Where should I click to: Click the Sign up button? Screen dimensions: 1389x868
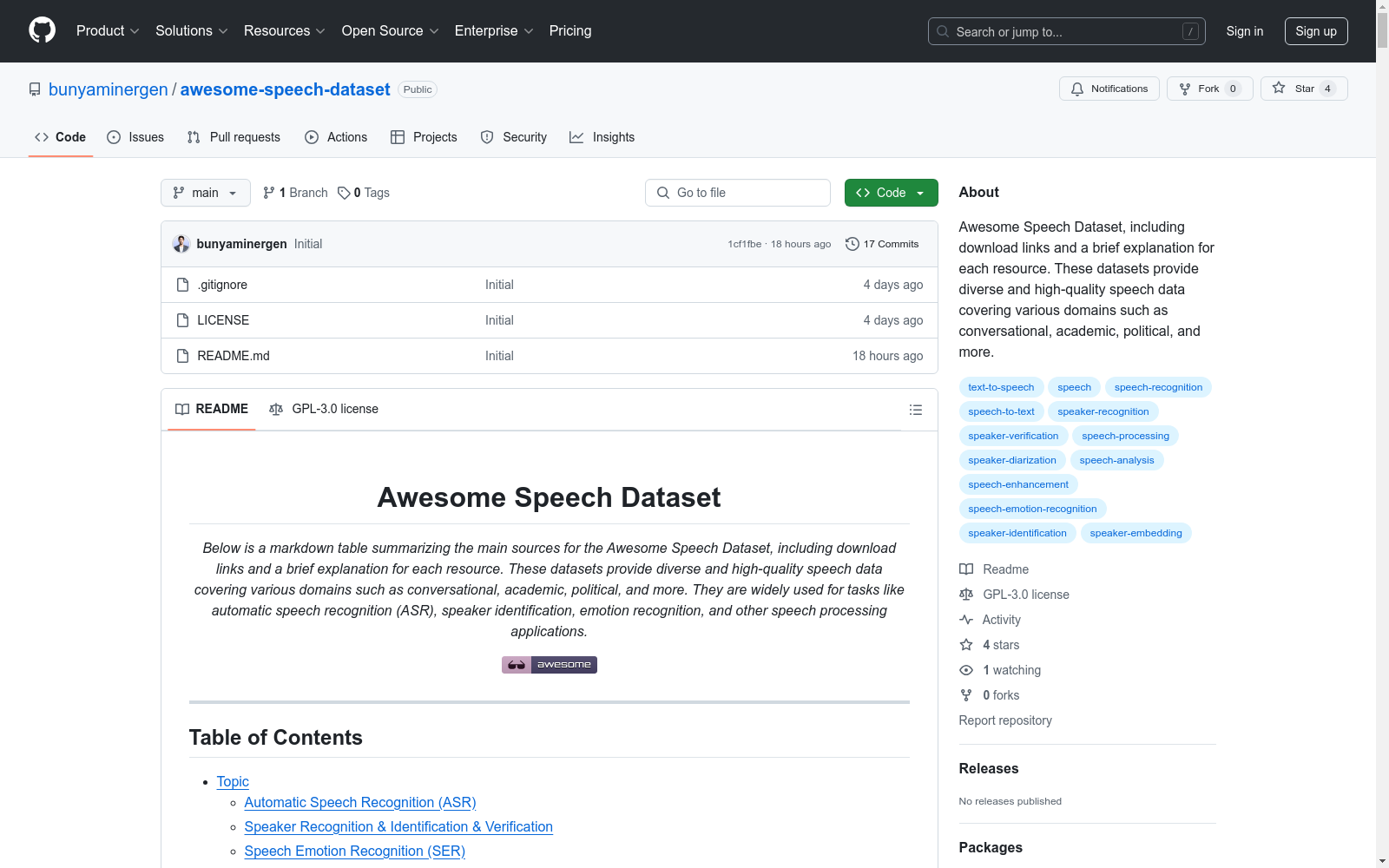pyautogui.click(x=1316, y=31)
